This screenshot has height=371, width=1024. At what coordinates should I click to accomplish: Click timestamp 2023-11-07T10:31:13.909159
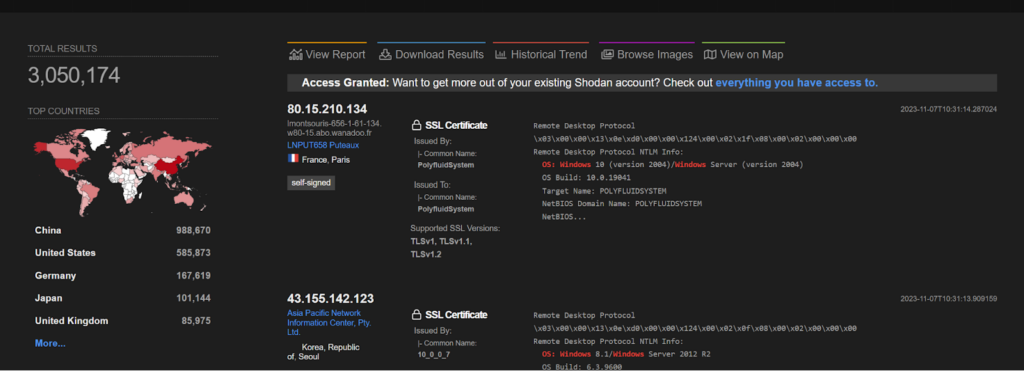coord(949,298)
